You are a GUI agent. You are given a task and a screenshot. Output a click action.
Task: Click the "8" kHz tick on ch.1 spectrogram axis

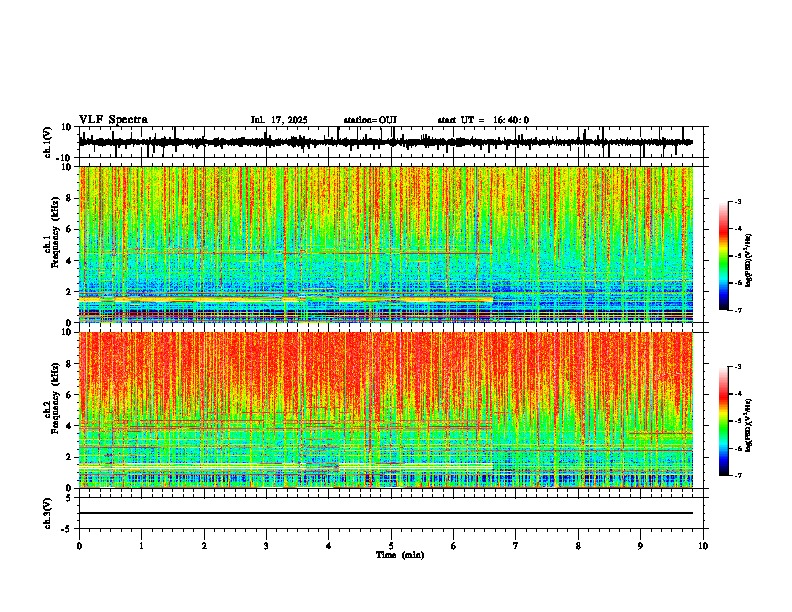tap(69, 198)
